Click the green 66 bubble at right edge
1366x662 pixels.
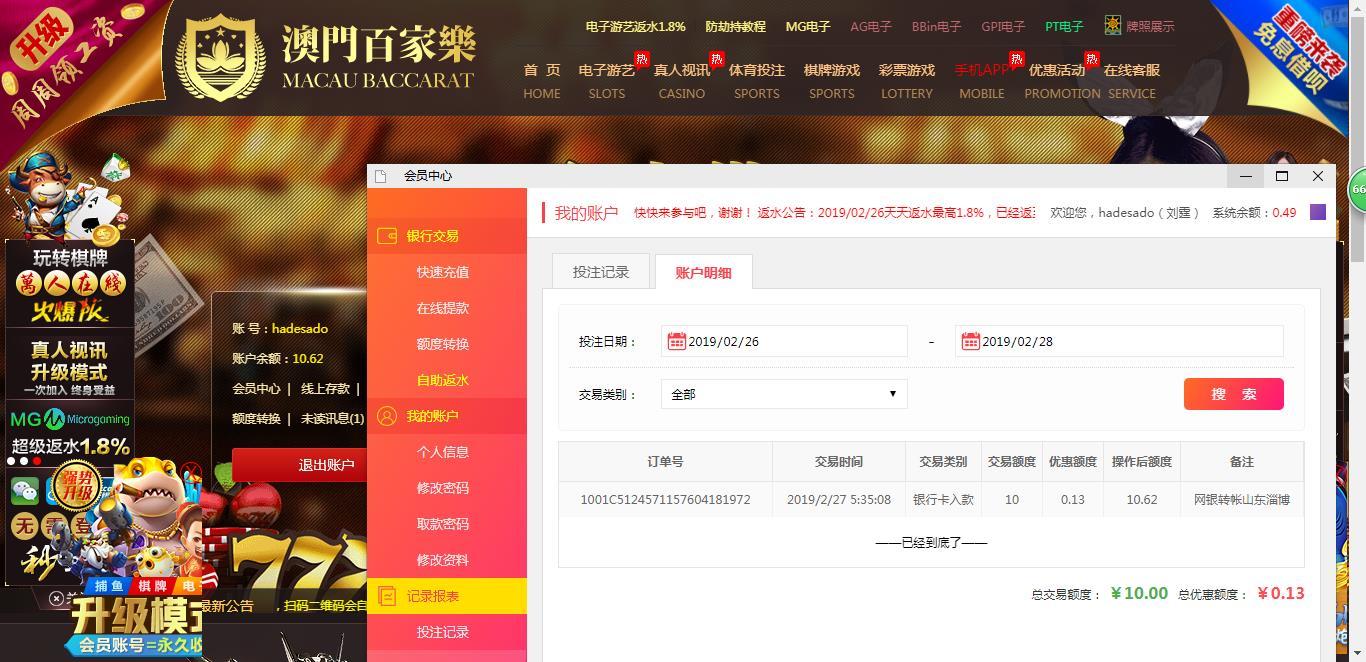click(1358, 189)
